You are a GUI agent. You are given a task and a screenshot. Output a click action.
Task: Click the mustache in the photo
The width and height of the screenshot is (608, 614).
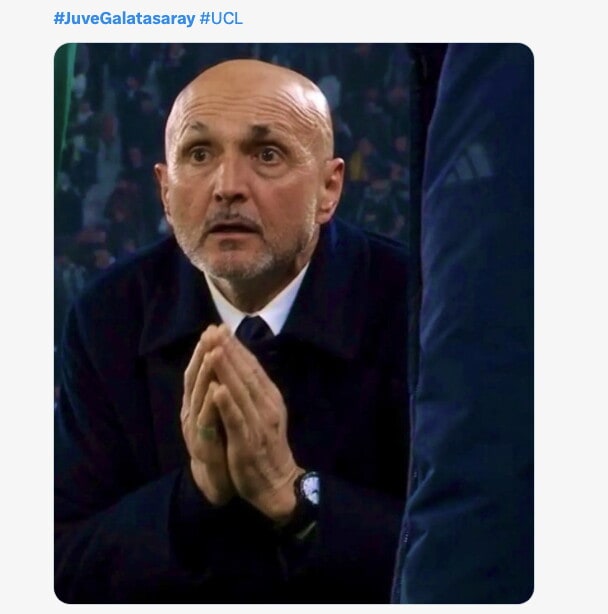click(x=232, y=218)
